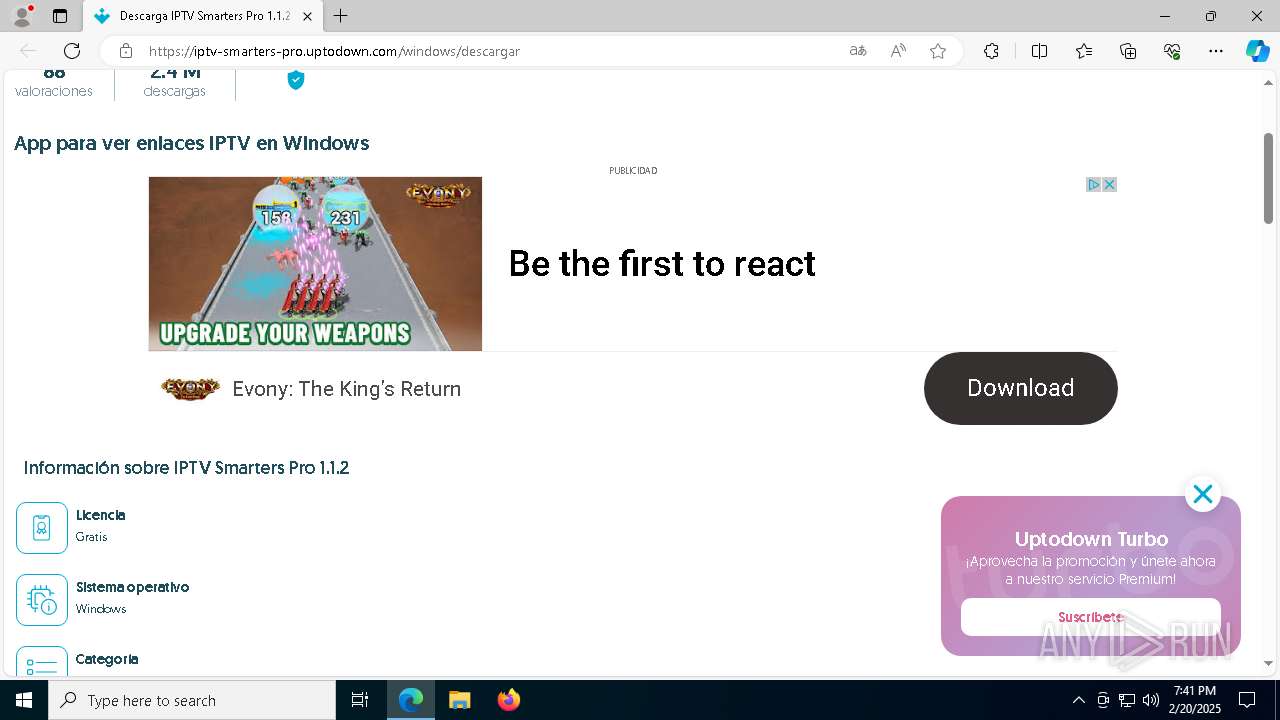Show hidden system tray icons
This screenshot has width=1280, height=720.
tap(1078, 700)
